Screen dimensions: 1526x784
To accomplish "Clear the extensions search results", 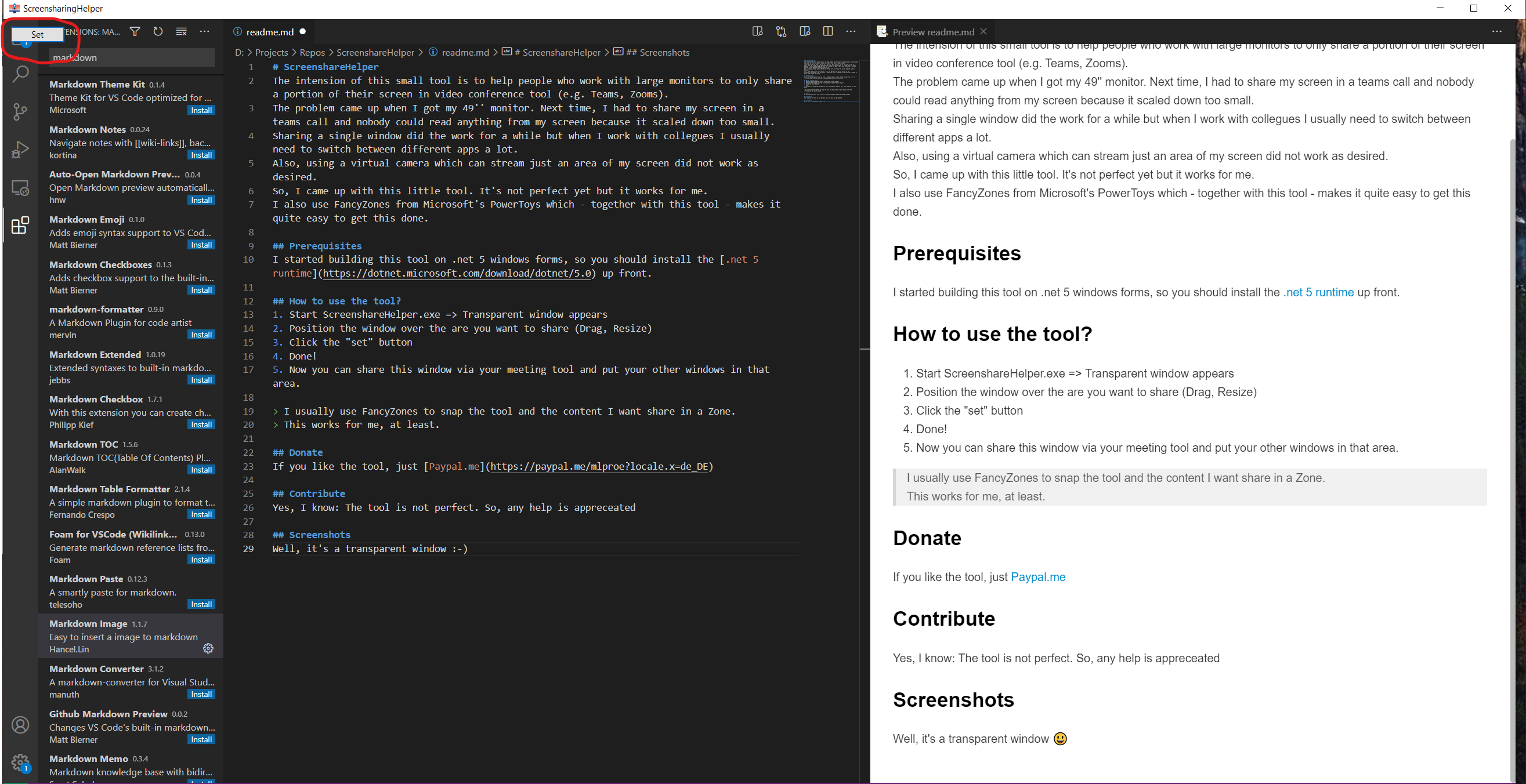I will (x=181, y=31).
